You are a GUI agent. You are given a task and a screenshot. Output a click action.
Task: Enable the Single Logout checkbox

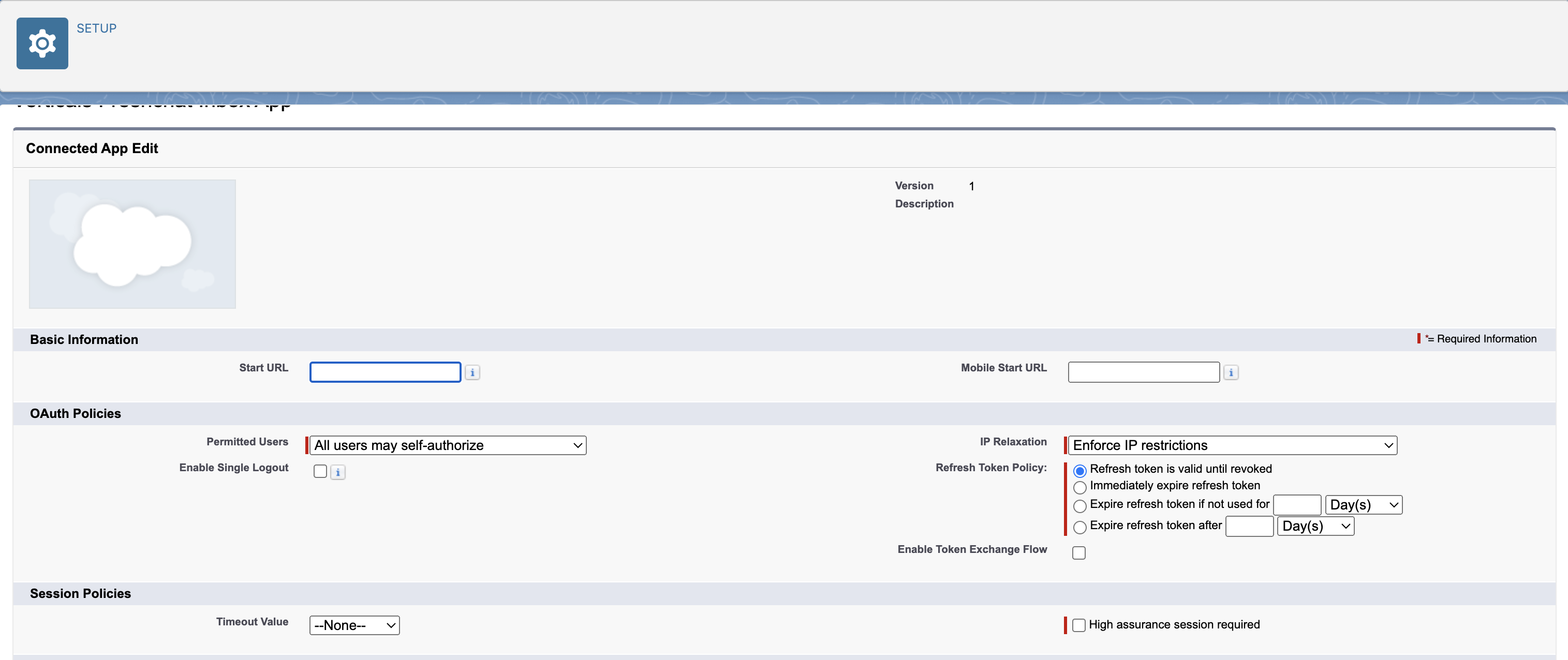[x=320, y=471]
